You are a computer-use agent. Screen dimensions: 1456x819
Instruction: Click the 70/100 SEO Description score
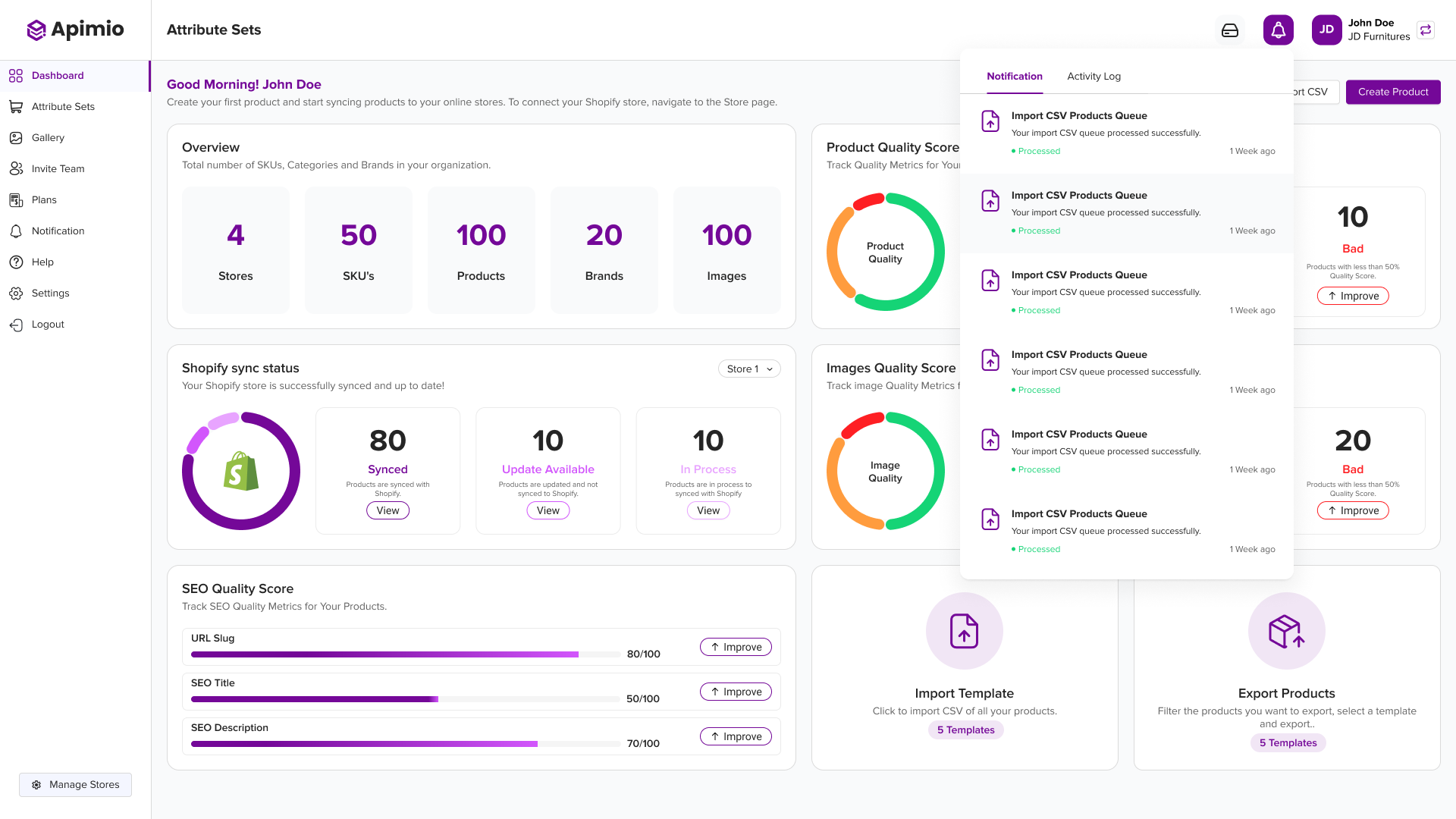(643, 744)
